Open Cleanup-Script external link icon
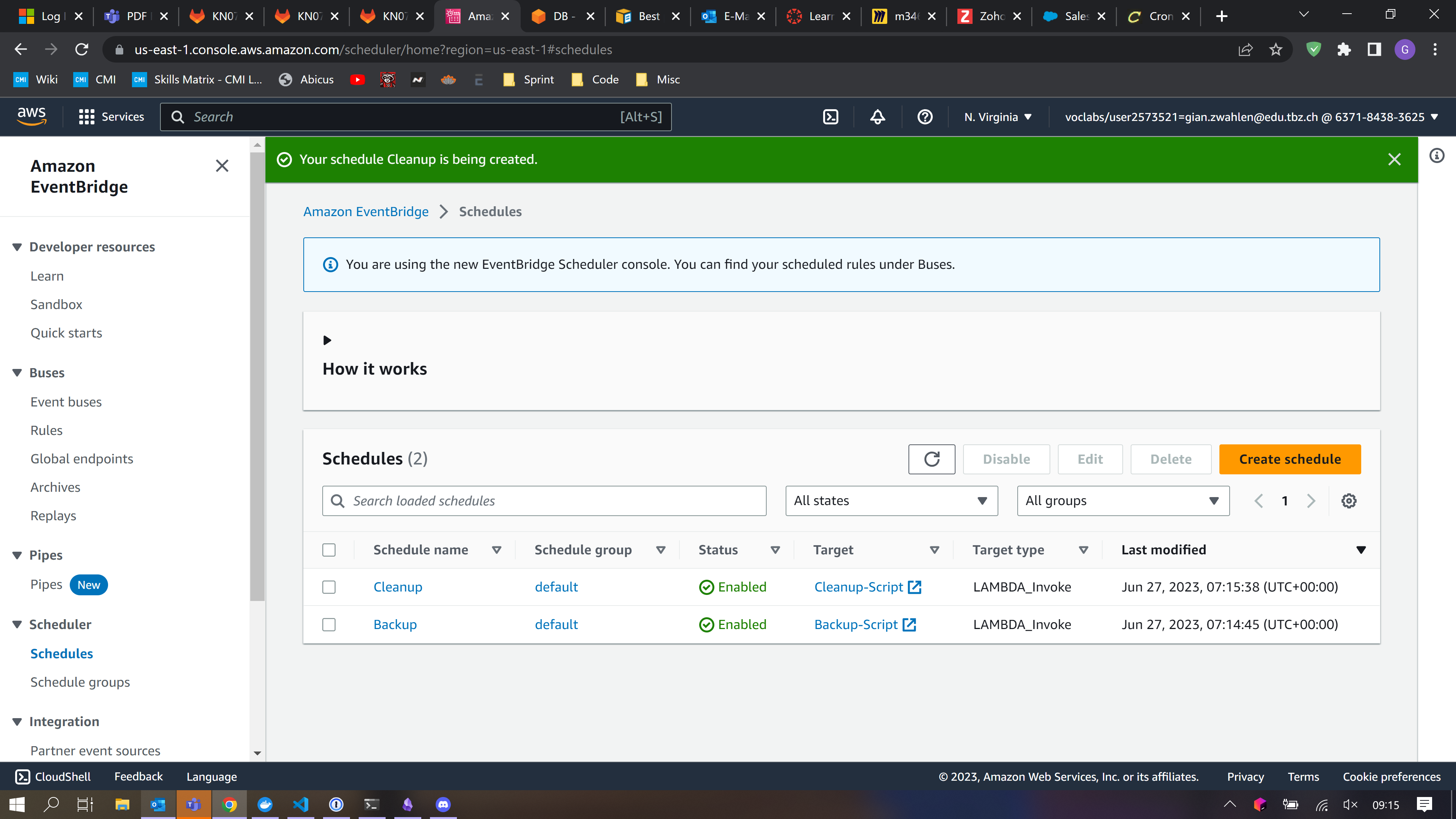This screenshot has width=1456, height=819. [915, 587]
